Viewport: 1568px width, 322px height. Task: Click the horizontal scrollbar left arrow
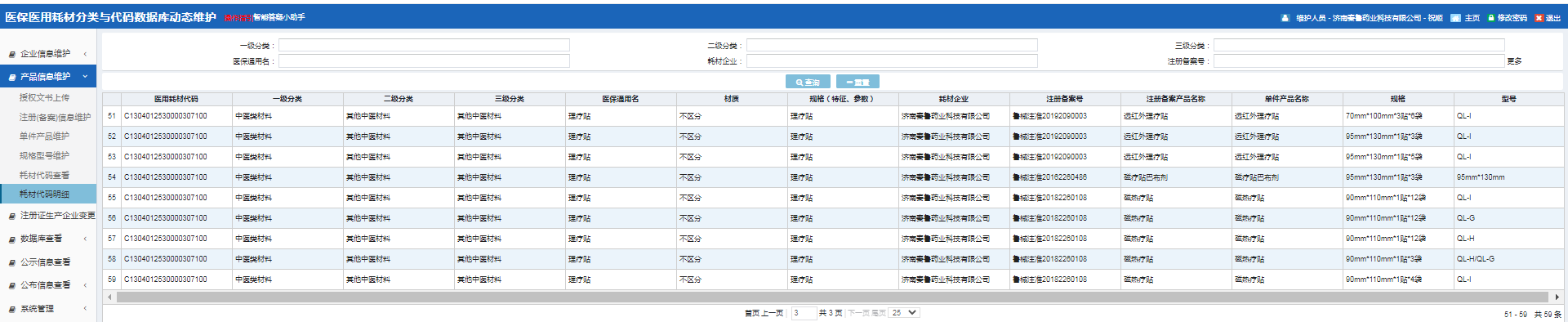(109, 297)
